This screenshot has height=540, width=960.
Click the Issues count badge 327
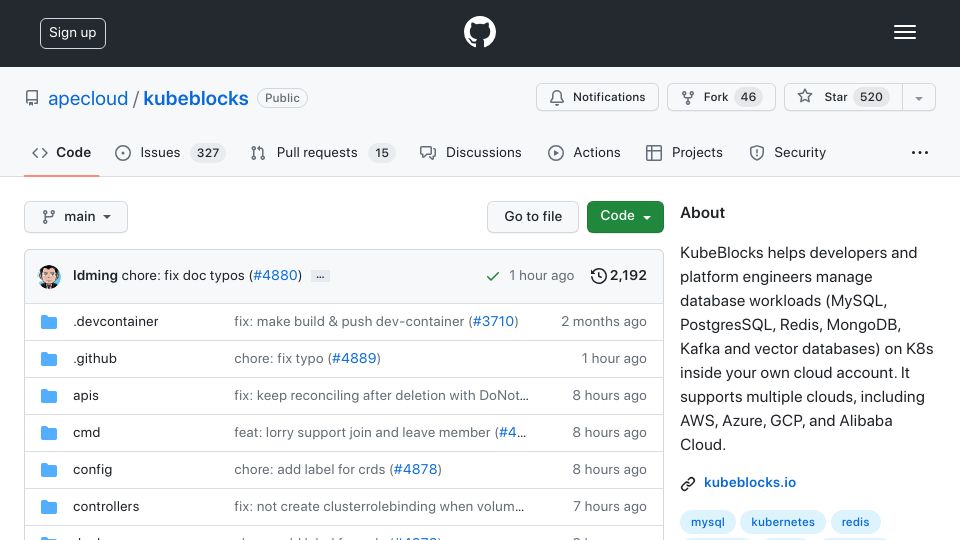click(x=208, y=153)
